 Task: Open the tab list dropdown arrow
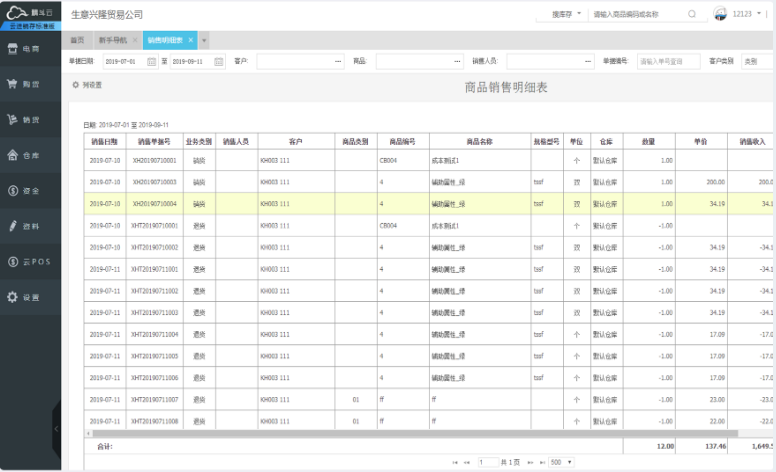(x=204, y=40)
